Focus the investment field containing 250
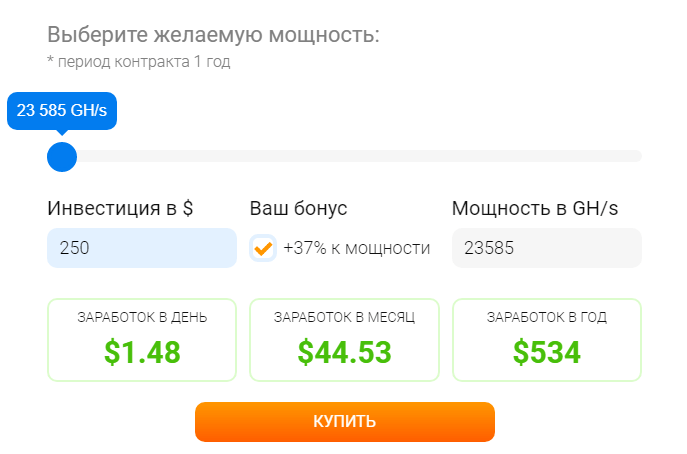This screenshot has width=687, height=454. coord(141,248)
